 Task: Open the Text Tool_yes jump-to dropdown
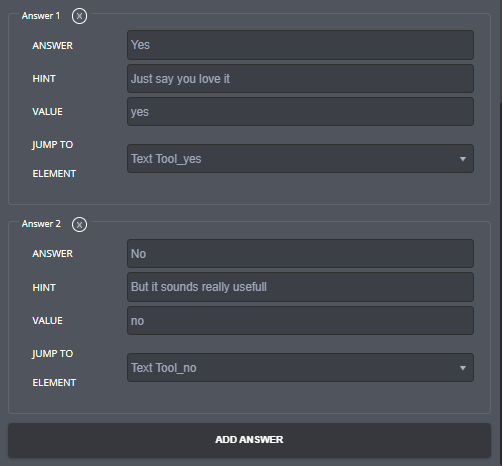[x=300, y=159]
